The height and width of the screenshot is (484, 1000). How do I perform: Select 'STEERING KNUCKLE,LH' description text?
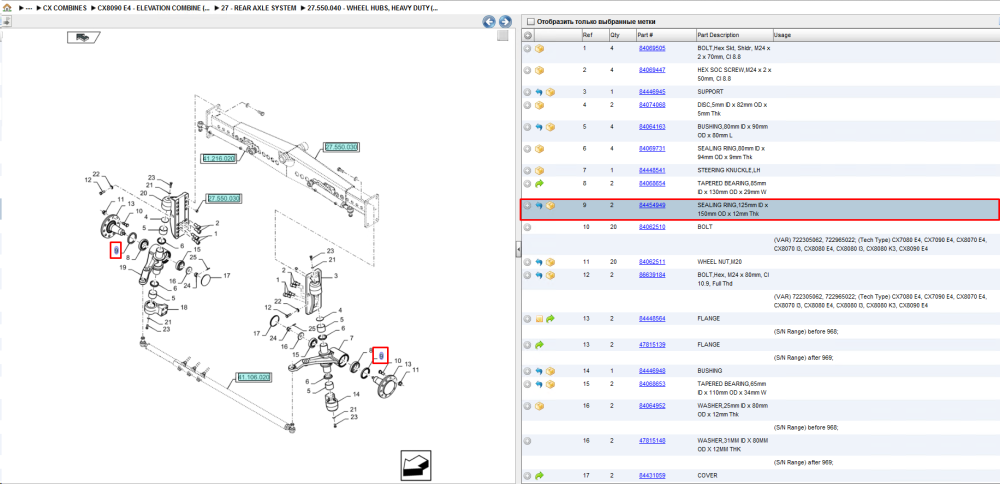point(729,170)
